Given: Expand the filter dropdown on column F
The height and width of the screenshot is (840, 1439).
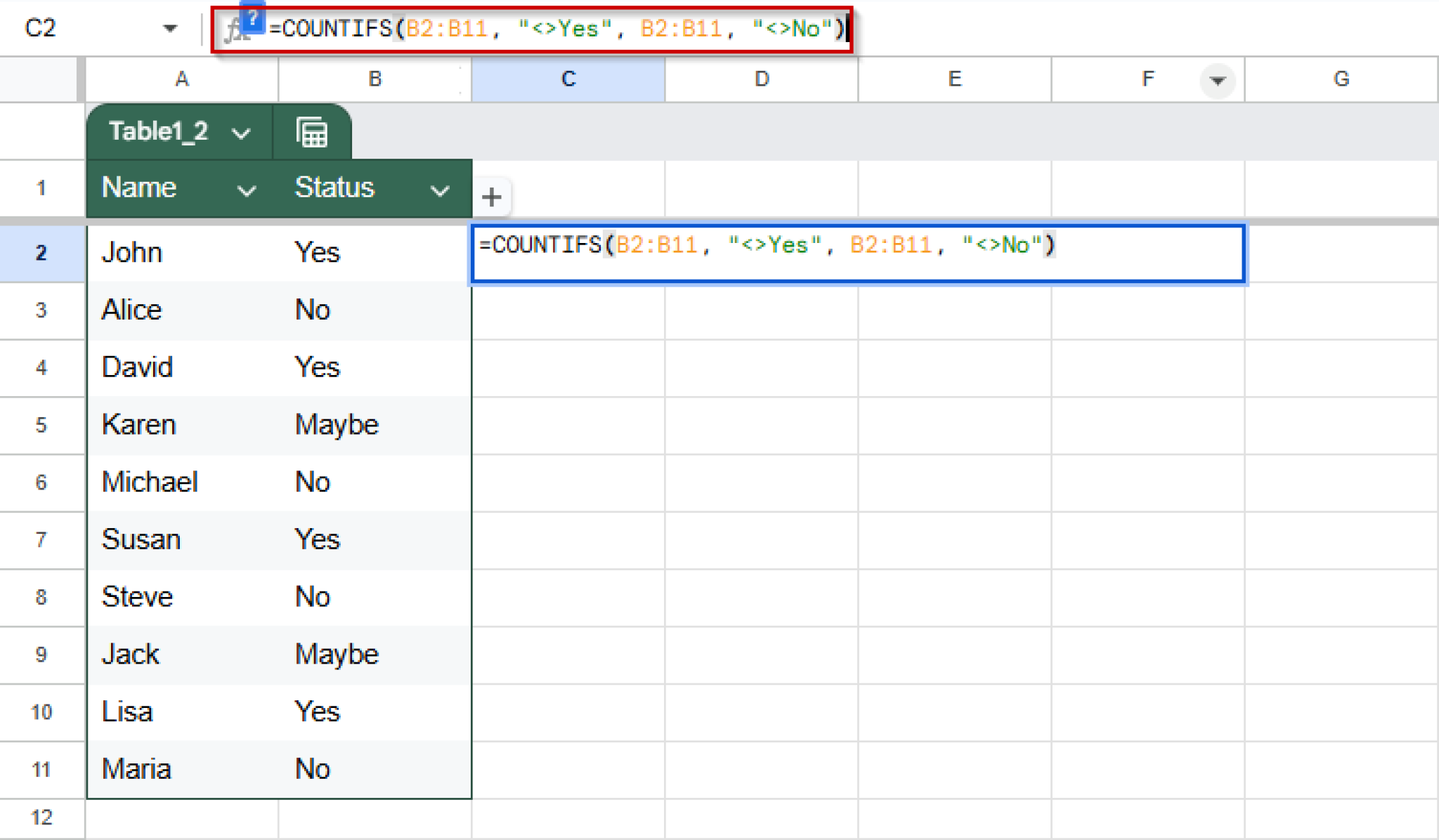Looking at the screenshot, I should point(1218,80).
